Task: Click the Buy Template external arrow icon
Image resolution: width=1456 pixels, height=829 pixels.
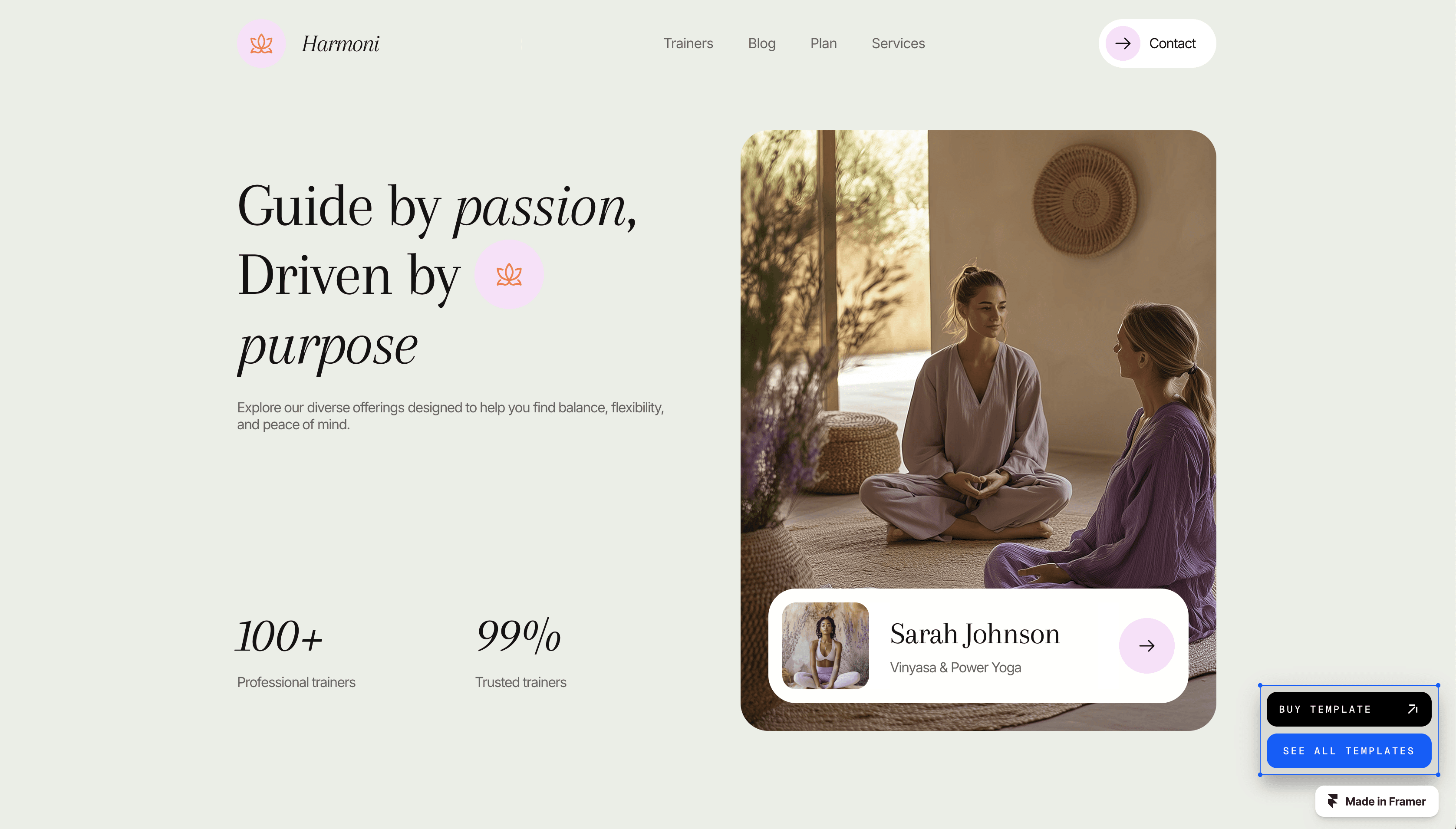Action: pyautogui.click(x=1413, y=709)
